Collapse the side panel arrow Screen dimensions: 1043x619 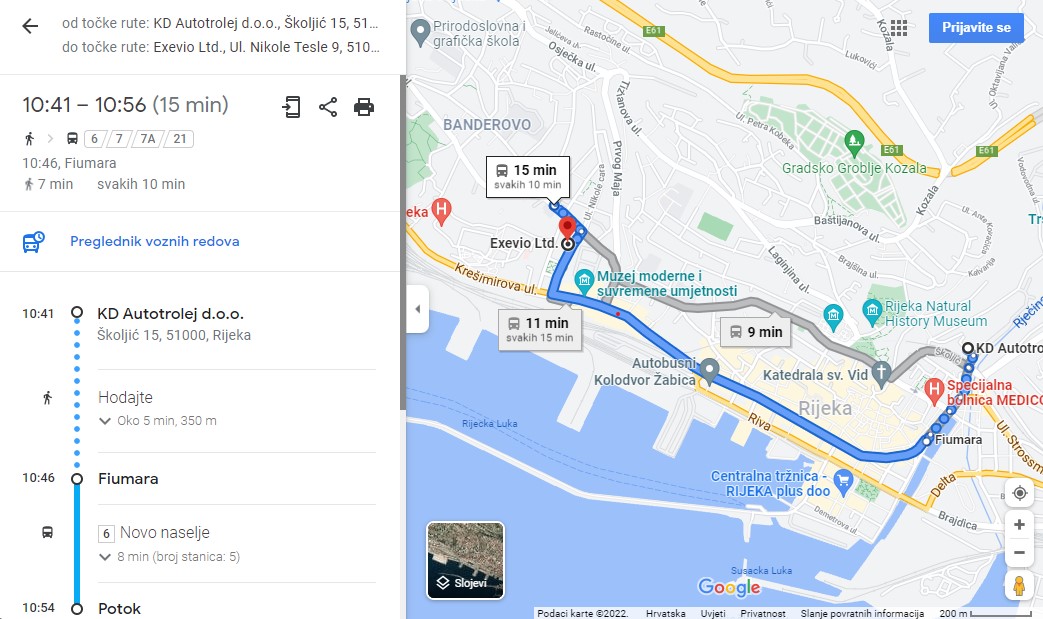click(417, 309)
